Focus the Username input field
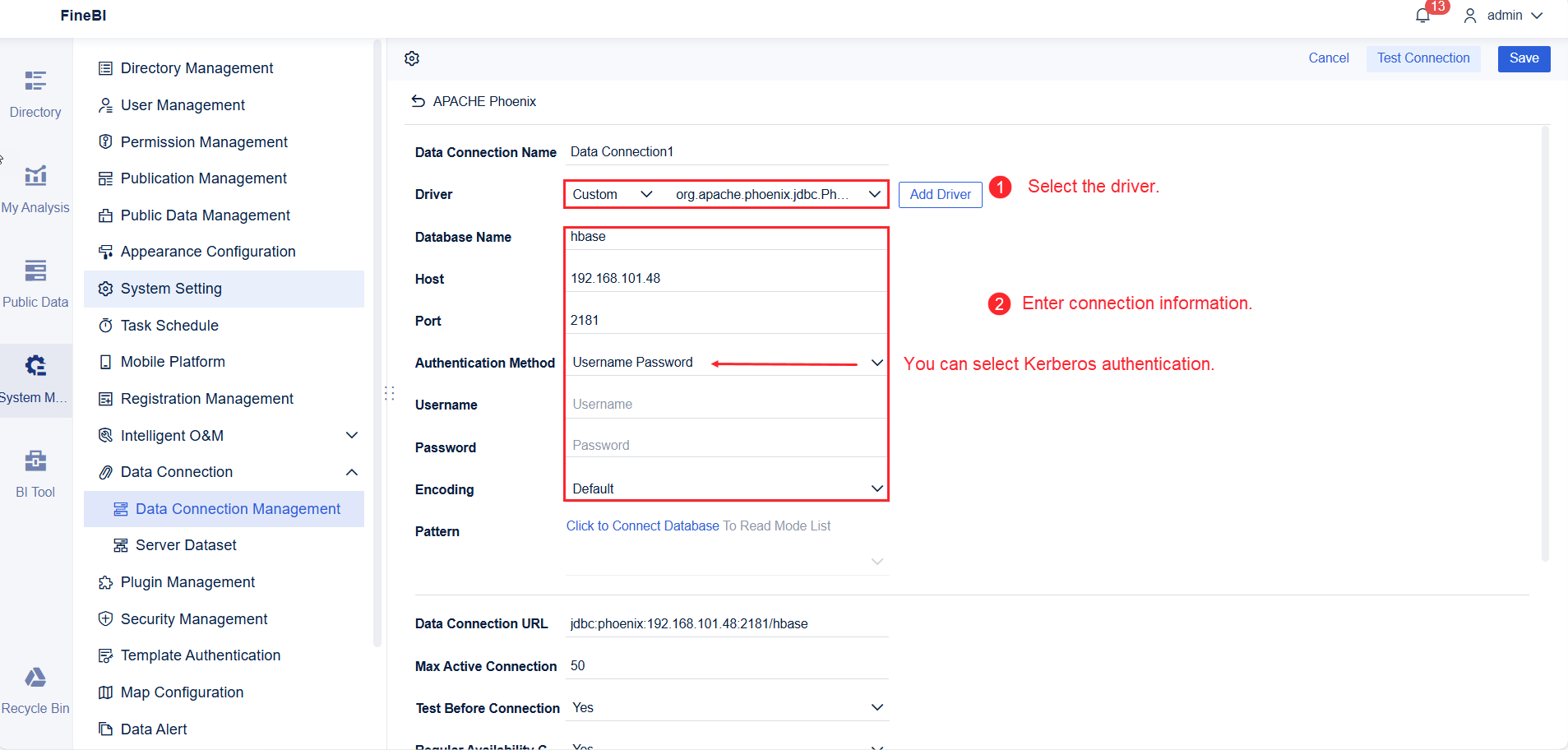The height and width of the screenshot is (750, 1568). [726, 405]
